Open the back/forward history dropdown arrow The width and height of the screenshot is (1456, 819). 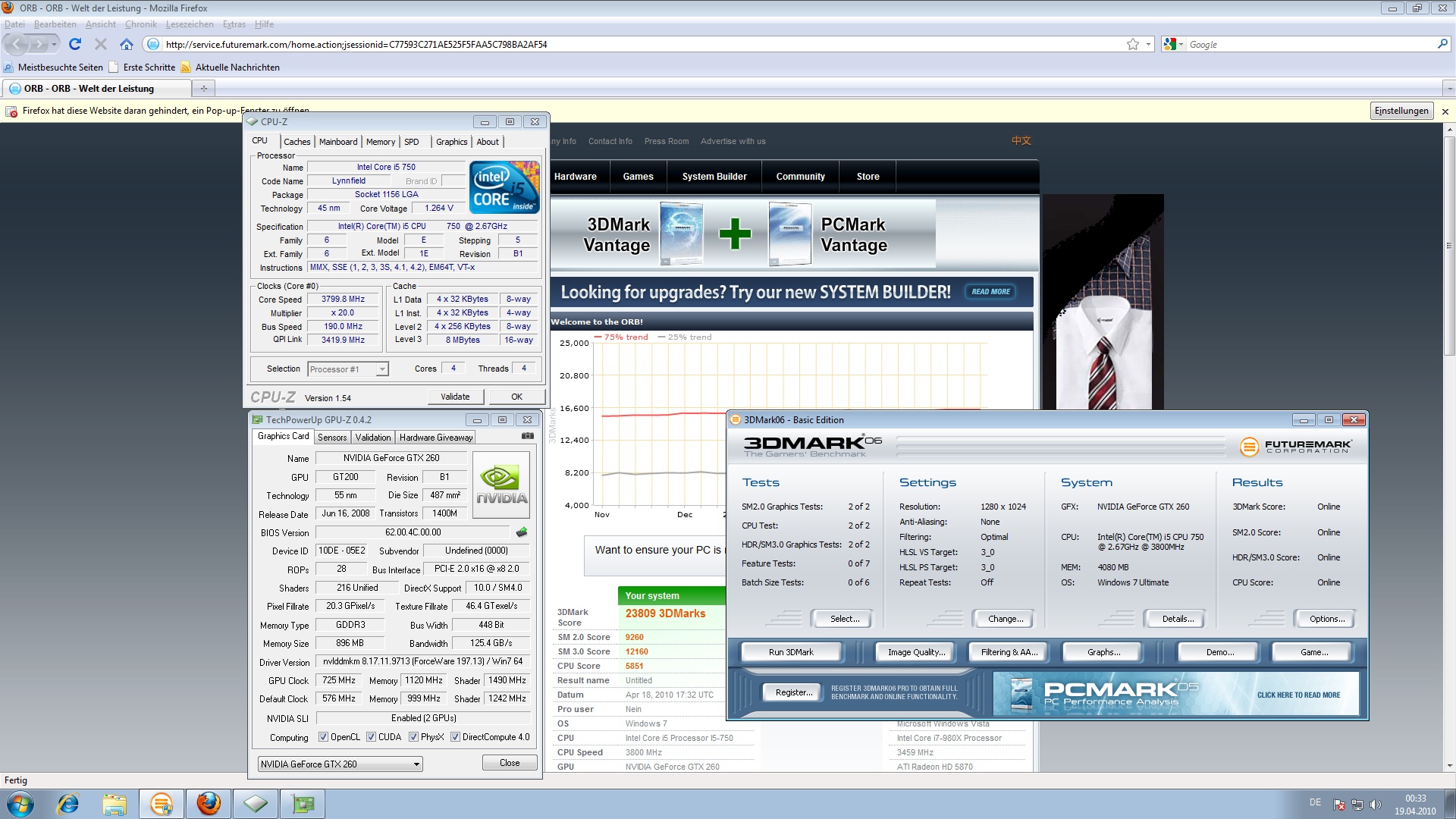tap(54, 44)
